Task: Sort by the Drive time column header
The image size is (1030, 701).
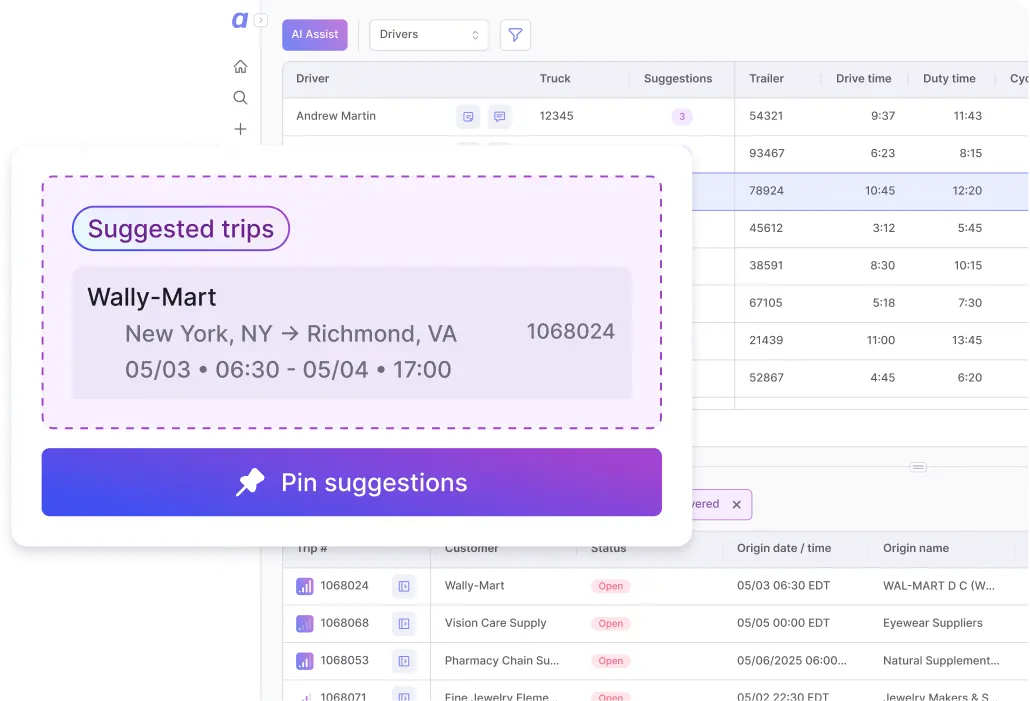Action: point(864,79)
